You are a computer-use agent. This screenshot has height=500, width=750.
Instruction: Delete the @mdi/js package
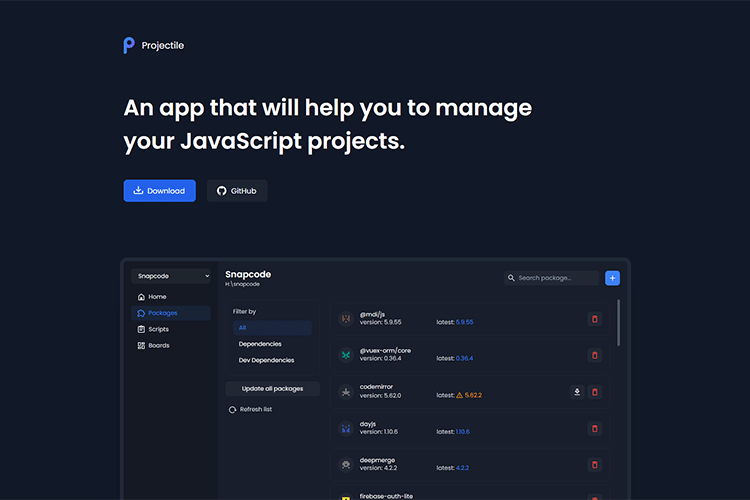(x=594, y=319)
